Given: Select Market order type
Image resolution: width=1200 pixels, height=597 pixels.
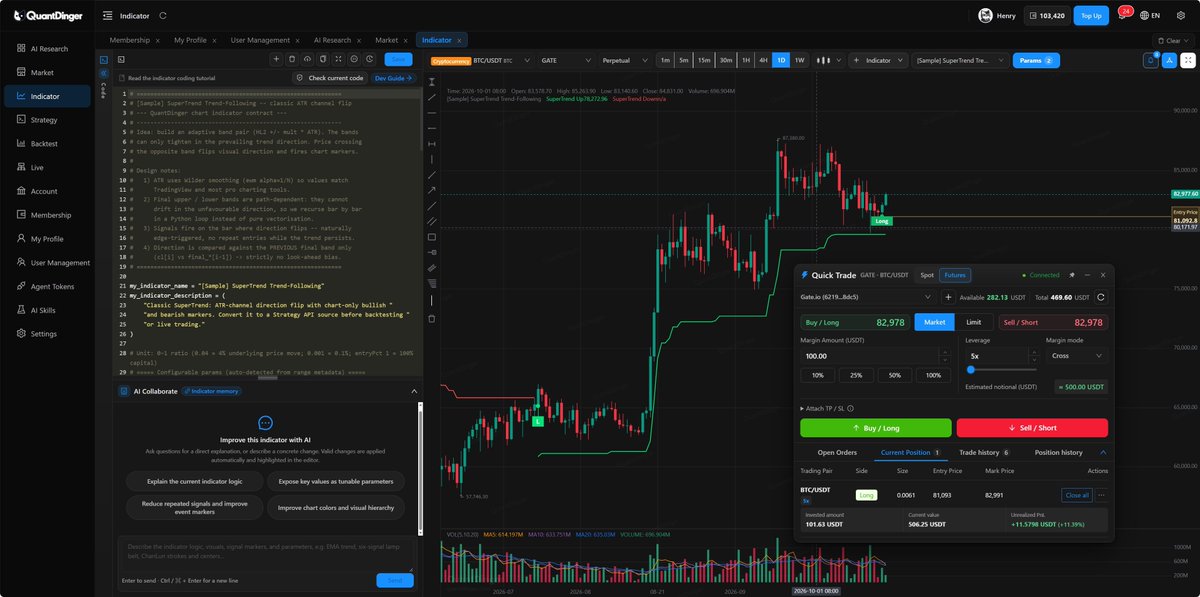Looking at the screenshot, I should tap(935, 322).
